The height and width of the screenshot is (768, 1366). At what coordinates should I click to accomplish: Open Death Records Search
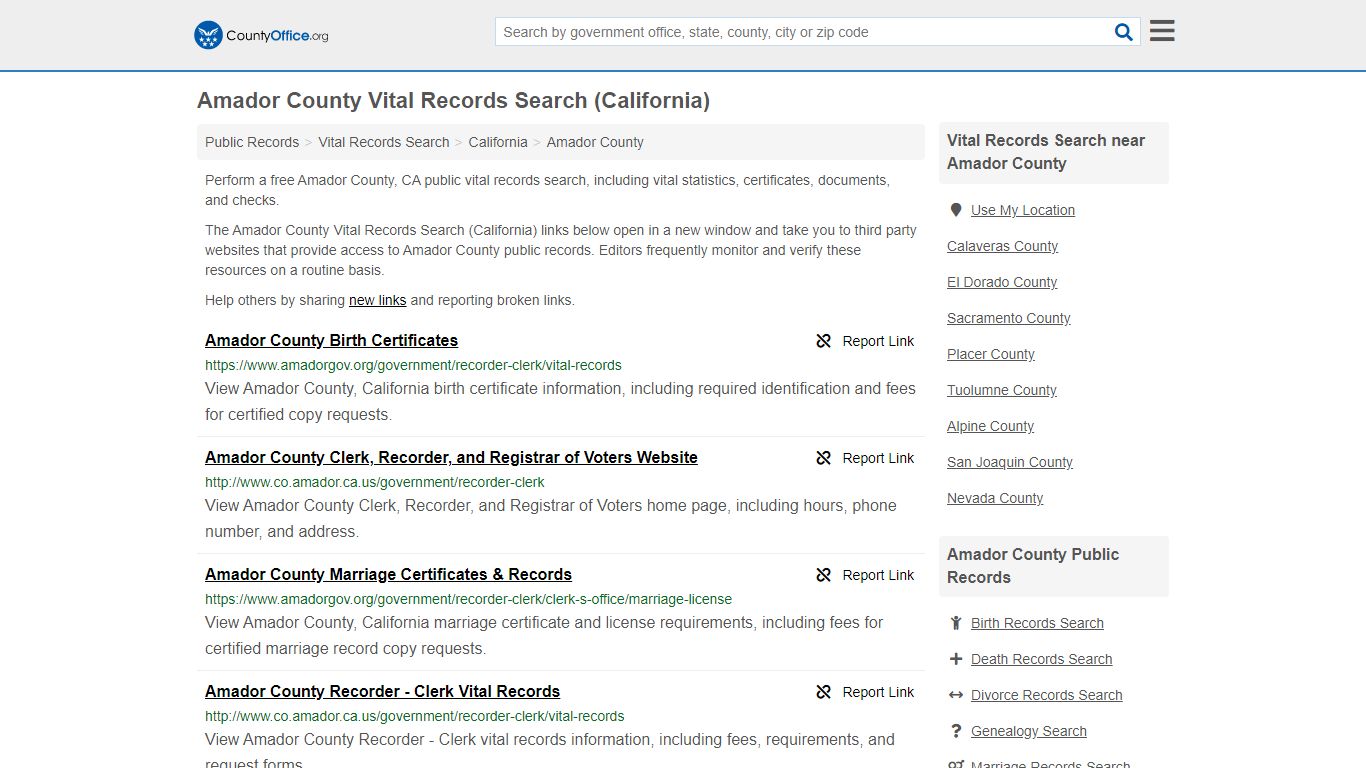pos(1041,659)
